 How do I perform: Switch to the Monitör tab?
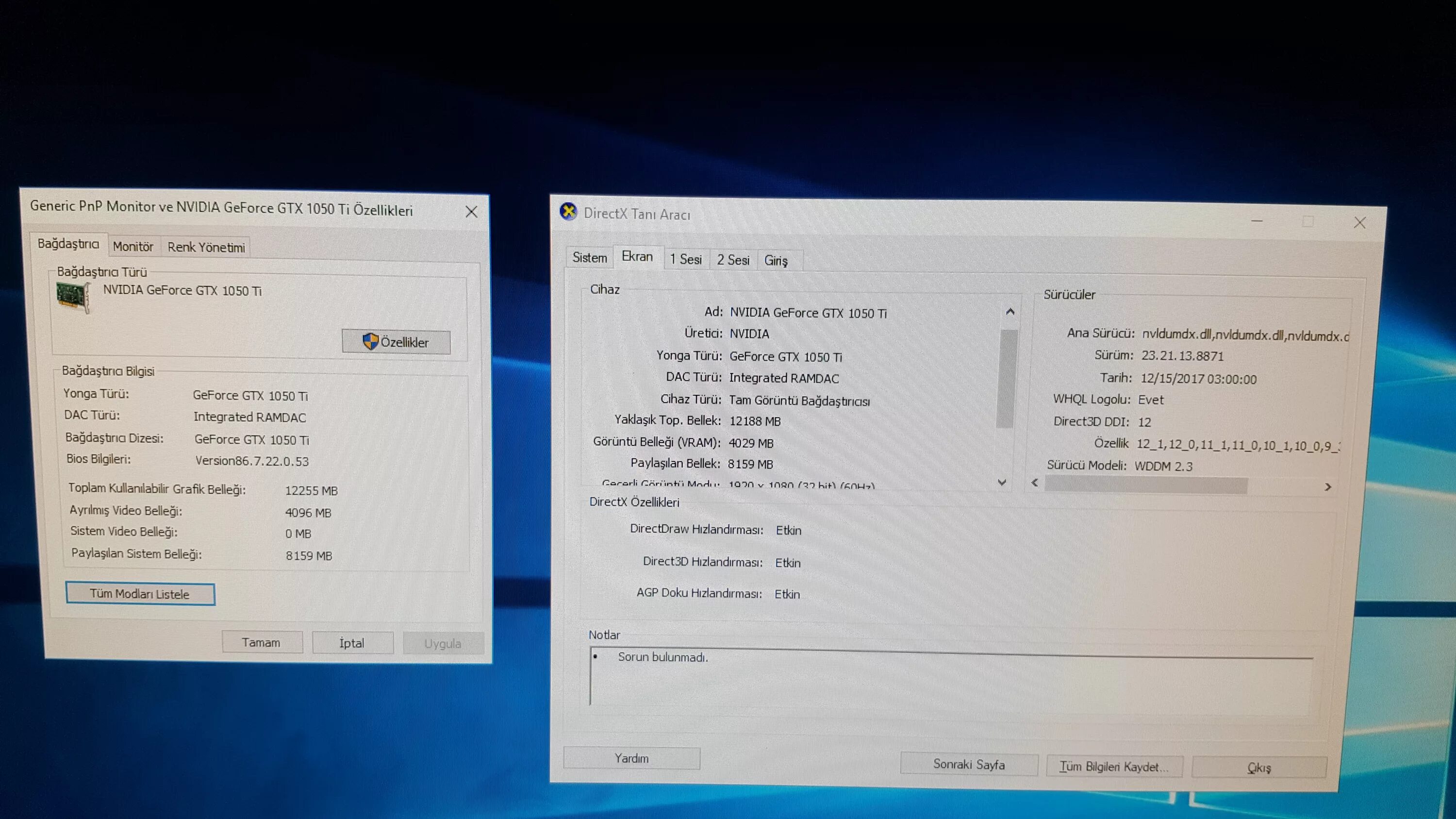(x=133, y=247)
